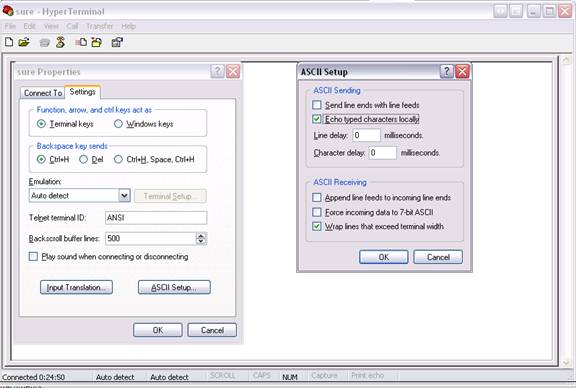This screenshot has width=576, height=388.
Task: Click the Disconnect toolbar icon
Action: (60, 42)
